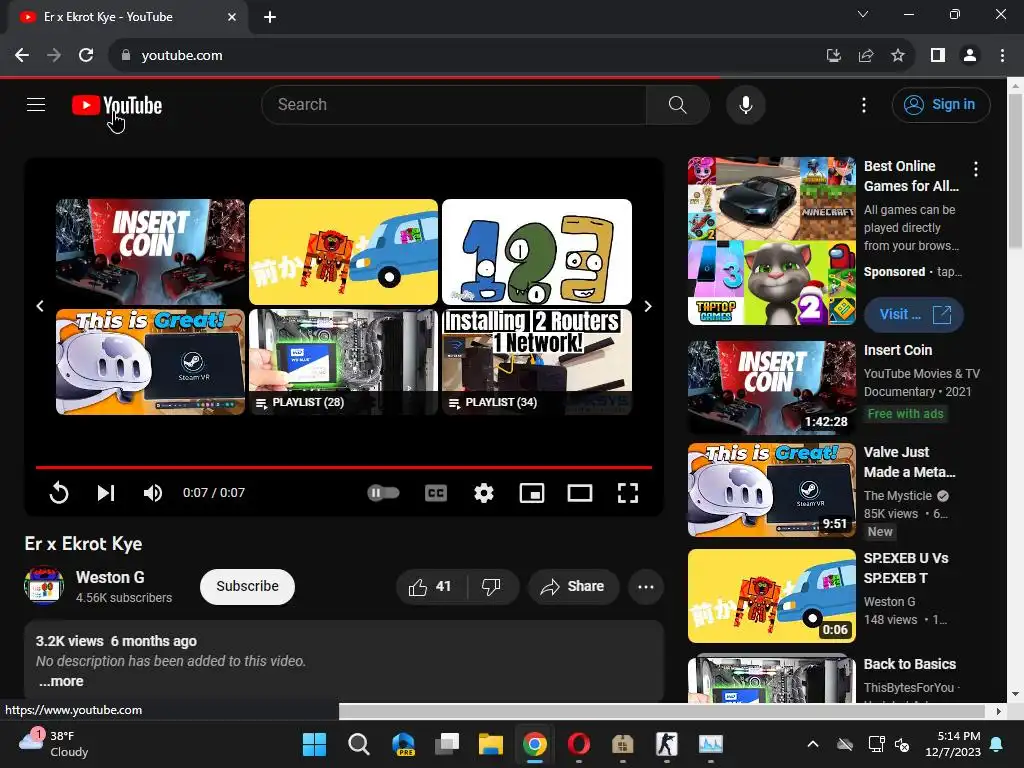Reload the page in Chrome

point(86,56)
